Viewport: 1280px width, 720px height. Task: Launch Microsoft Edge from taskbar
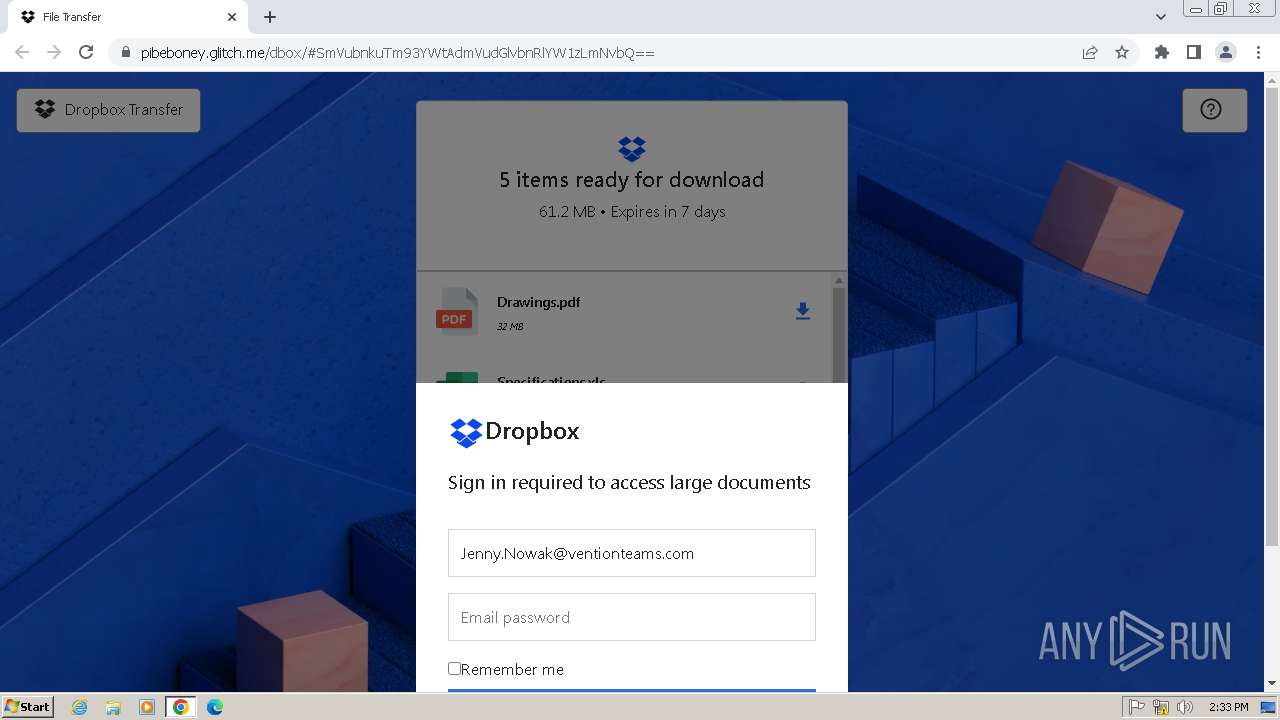[215, 707]
